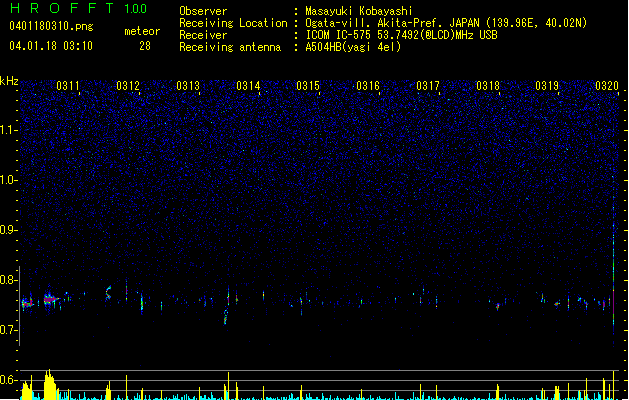Click the HROFFT 1.0.0 title text
The image size is (629, 400).
[x=79, y=8]
